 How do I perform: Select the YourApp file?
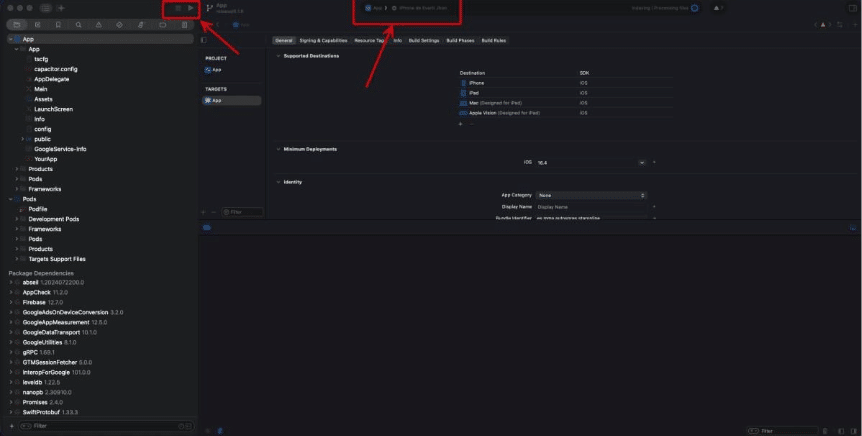pyautogui.click(x=46, y=159)
